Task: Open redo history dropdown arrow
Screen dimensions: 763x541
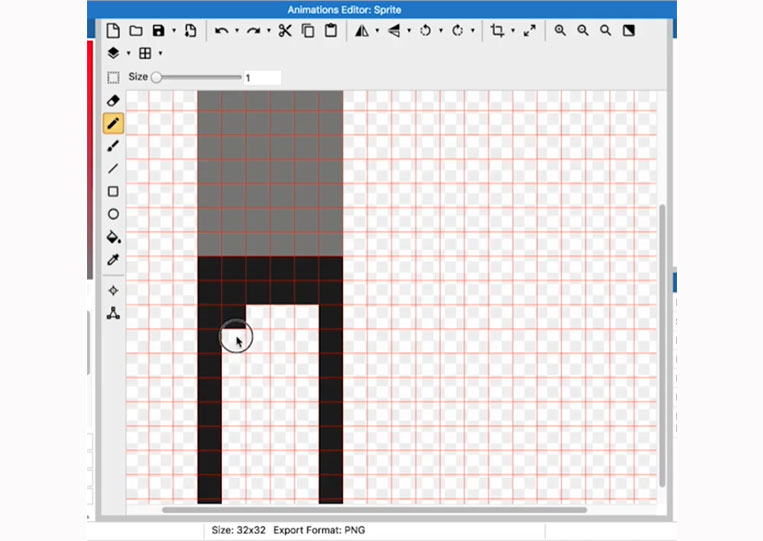Action: point(269,31)
